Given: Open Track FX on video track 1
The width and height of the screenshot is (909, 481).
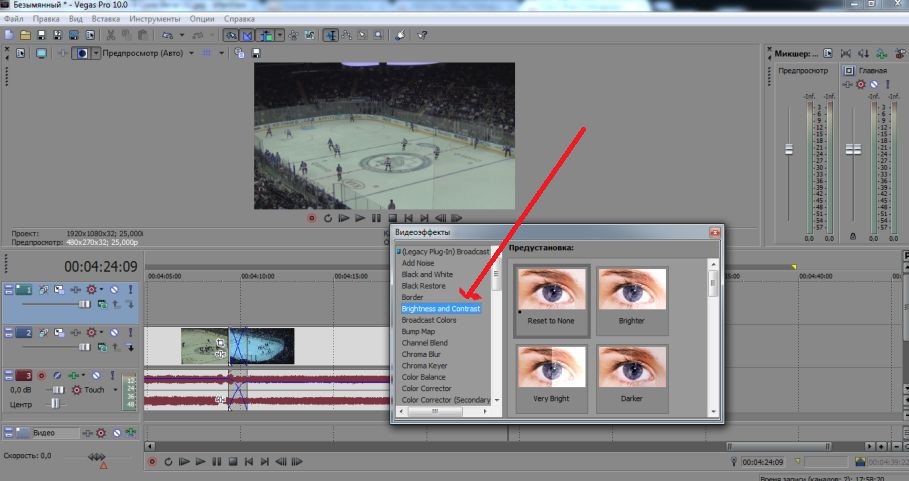Looking at the screenshot, I should tap(75, 289).
